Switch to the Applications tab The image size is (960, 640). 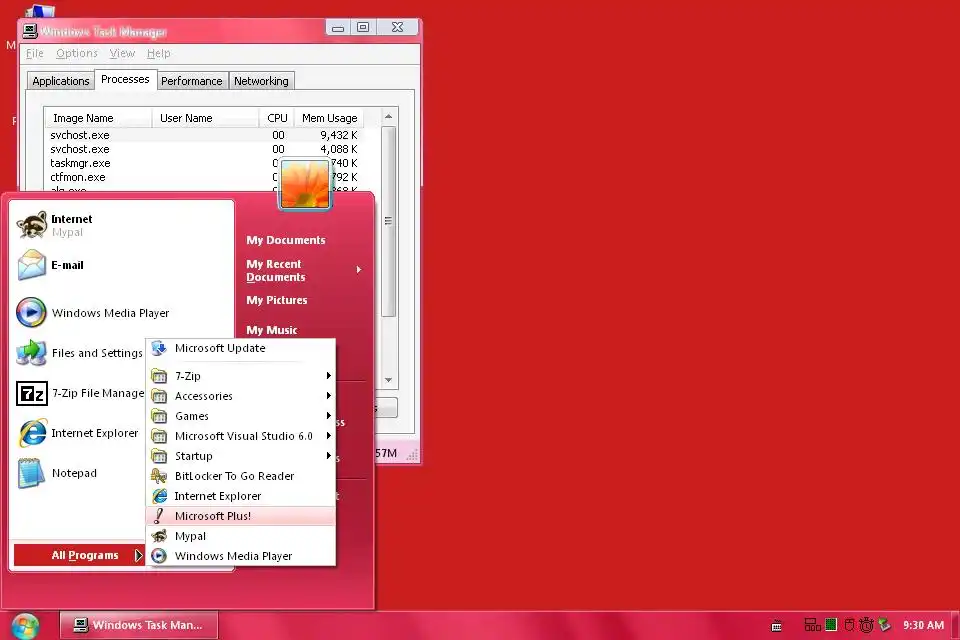click(x=61, y=81)
